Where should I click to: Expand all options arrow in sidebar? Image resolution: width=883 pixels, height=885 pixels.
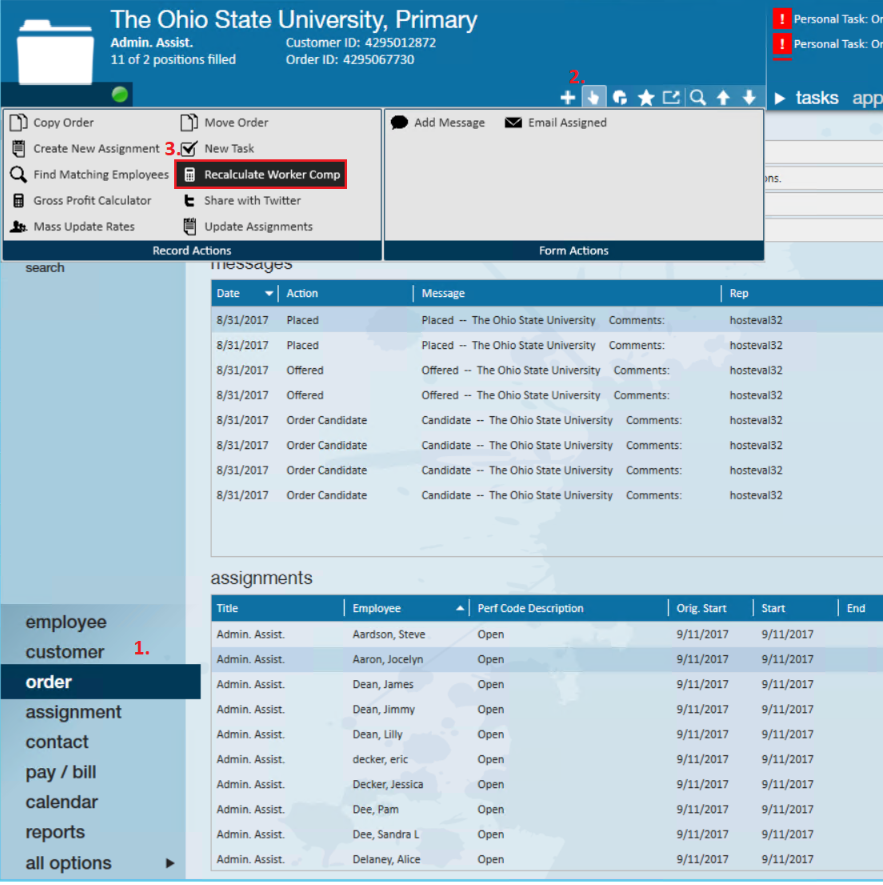[x=169, y=863]
